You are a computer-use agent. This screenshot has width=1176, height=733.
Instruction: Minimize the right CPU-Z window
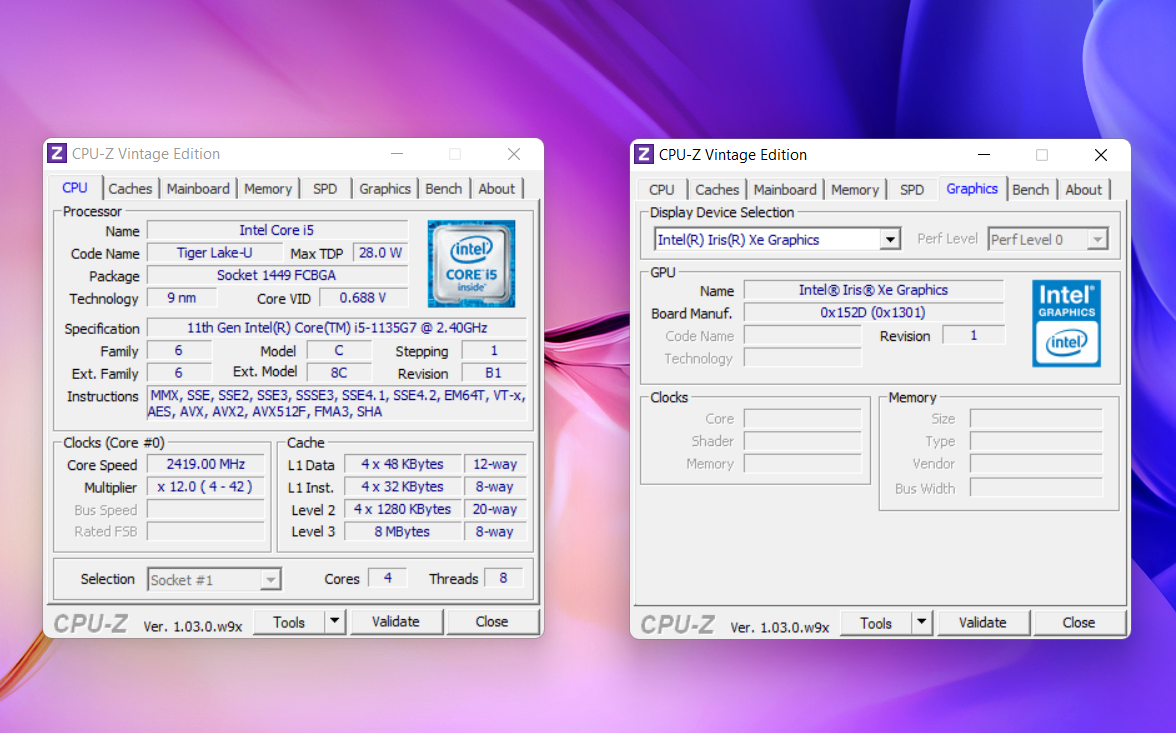[984, 155]
